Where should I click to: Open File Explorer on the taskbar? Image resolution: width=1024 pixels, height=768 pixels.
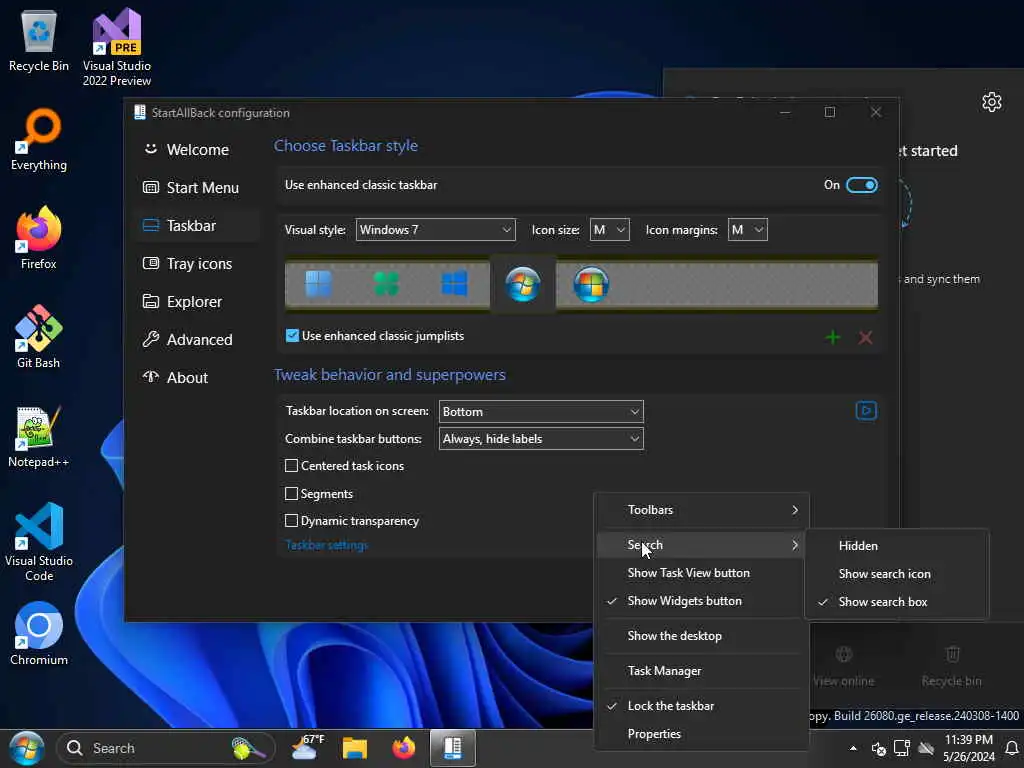point(355,748)
